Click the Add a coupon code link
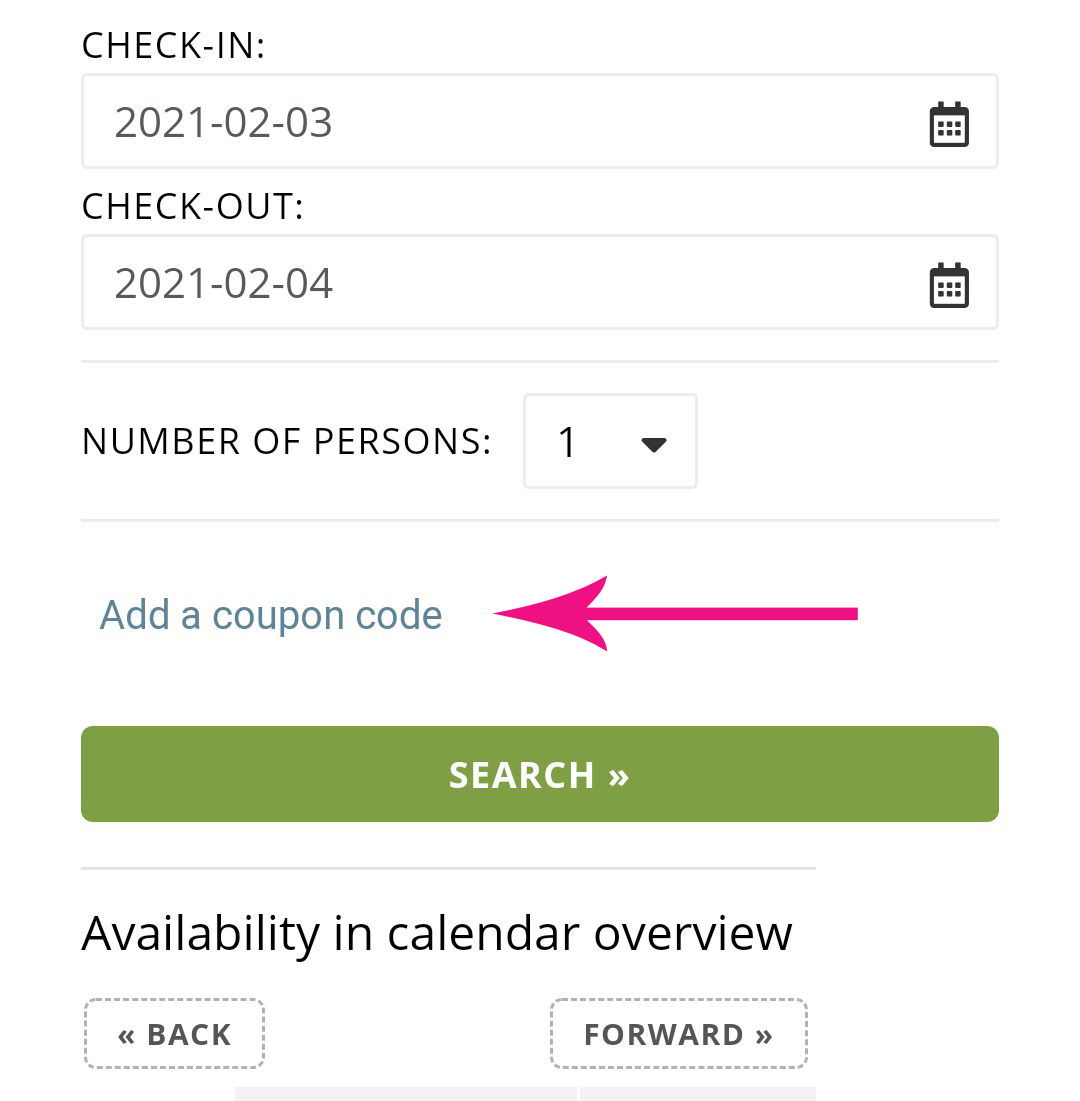Image resolution: width=1080 pixels, height=1101 pixels. [270, 615]
